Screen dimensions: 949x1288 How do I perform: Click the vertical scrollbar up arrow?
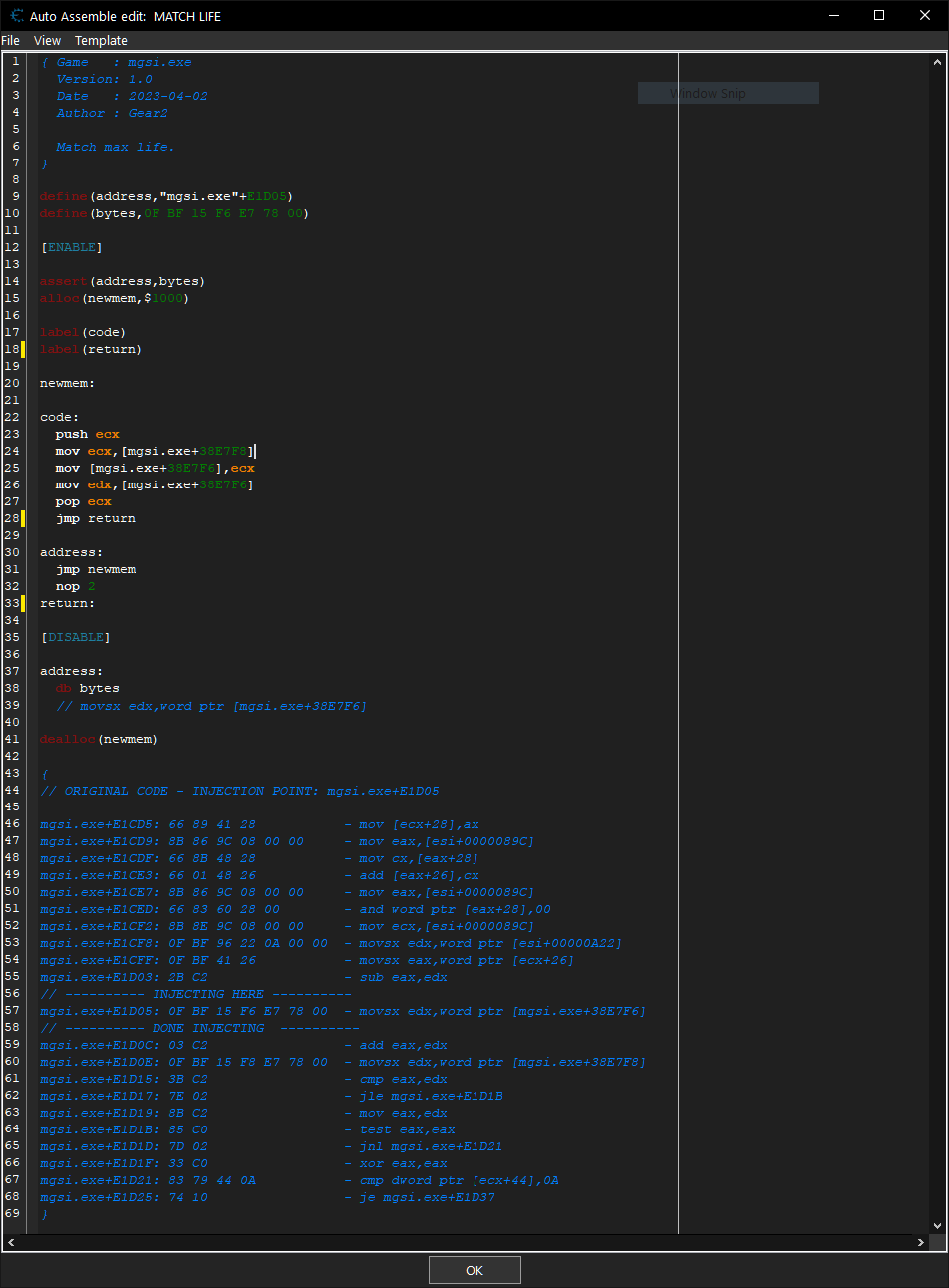[x=937, y=62]
